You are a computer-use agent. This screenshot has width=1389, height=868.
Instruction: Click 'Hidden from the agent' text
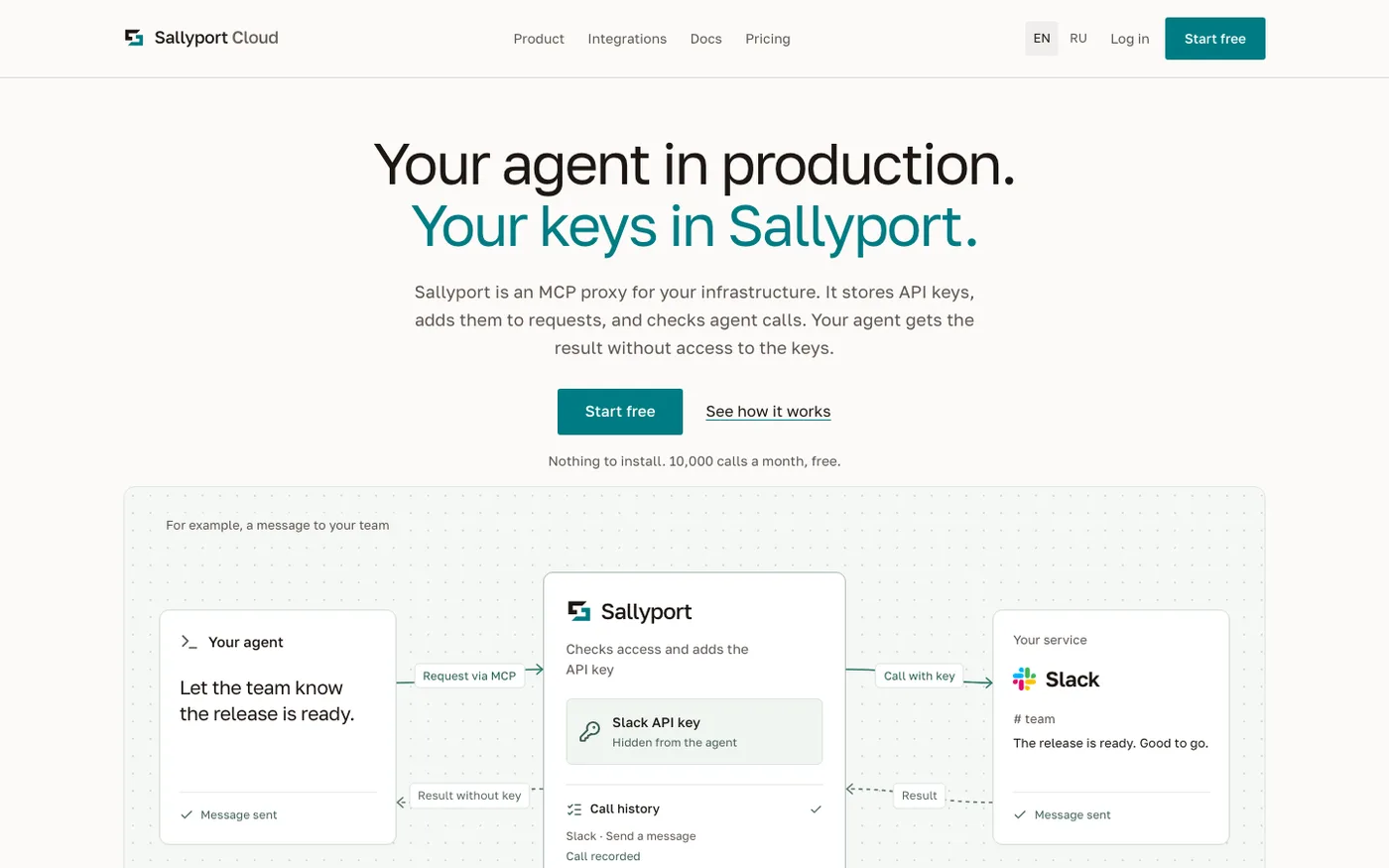675,743
